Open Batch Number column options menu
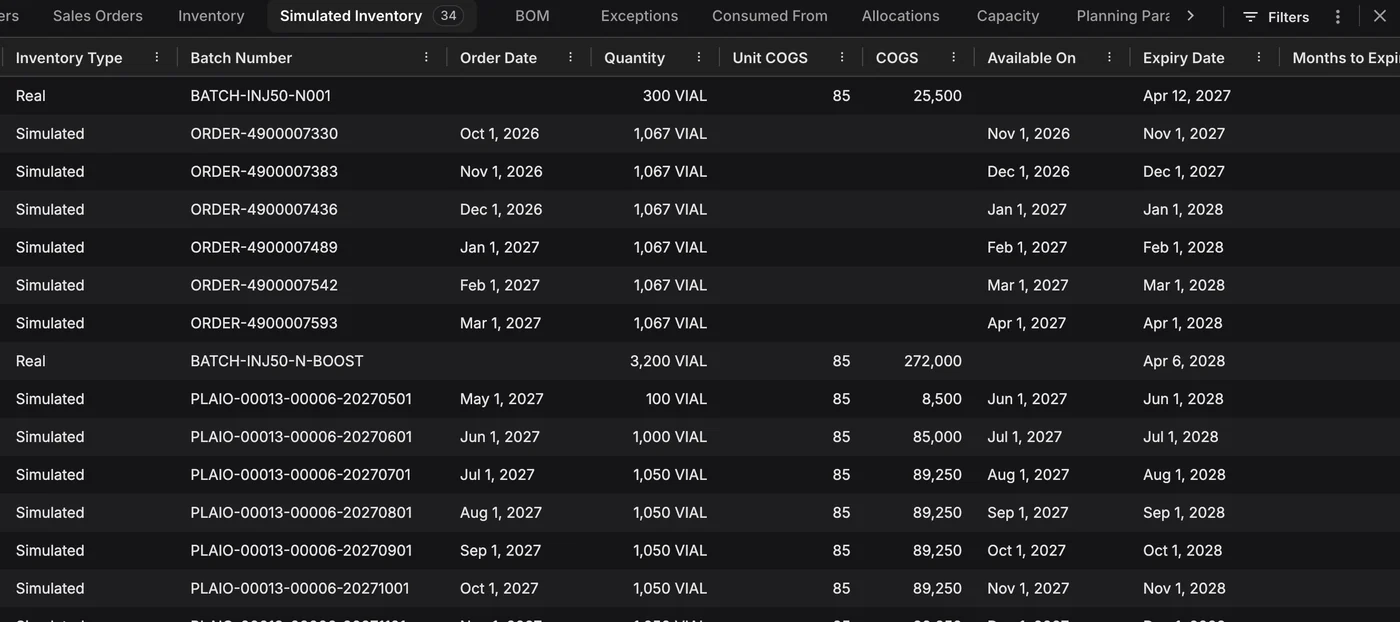Viewport: 1400px width, 622px height. click(426, 58)
